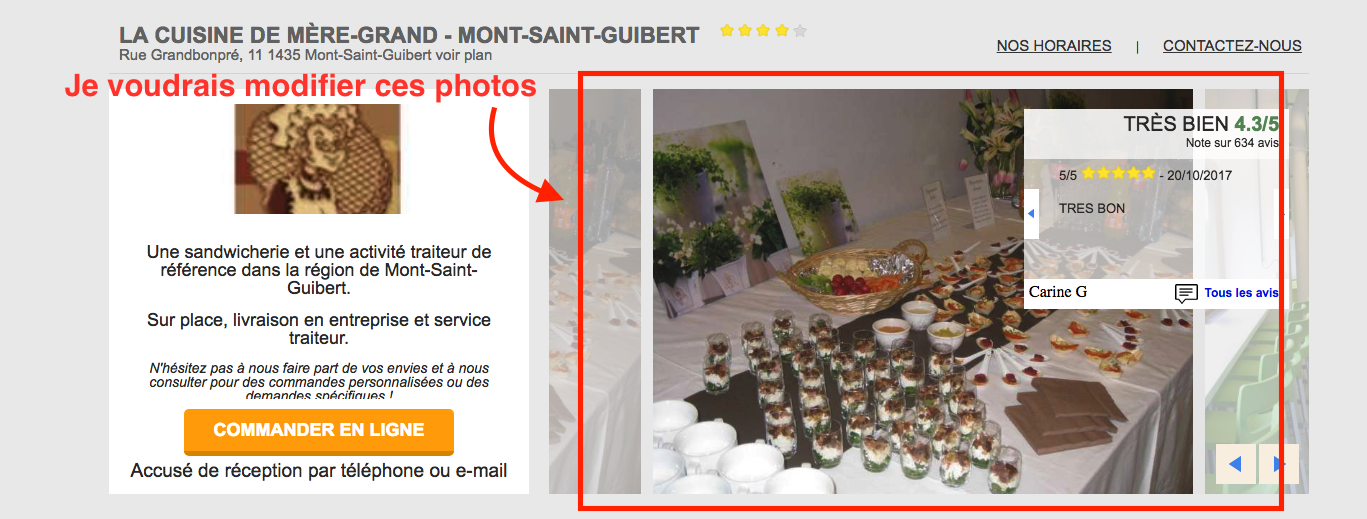The width and height of the screenshot is (1367, 519).
Task: Select the partially visible left photo
Action: (x=595, y=291)
